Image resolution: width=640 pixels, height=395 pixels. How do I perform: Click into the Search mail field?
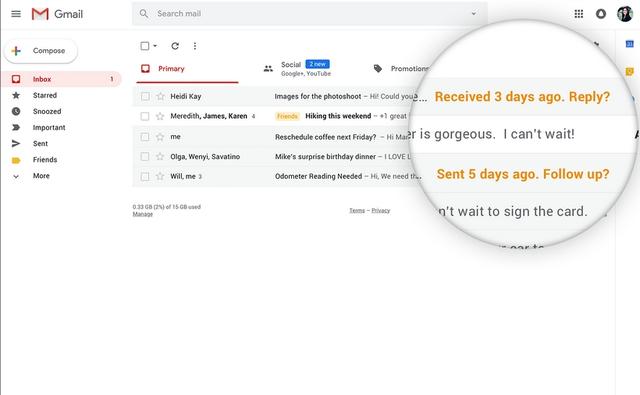coord(310,13)
